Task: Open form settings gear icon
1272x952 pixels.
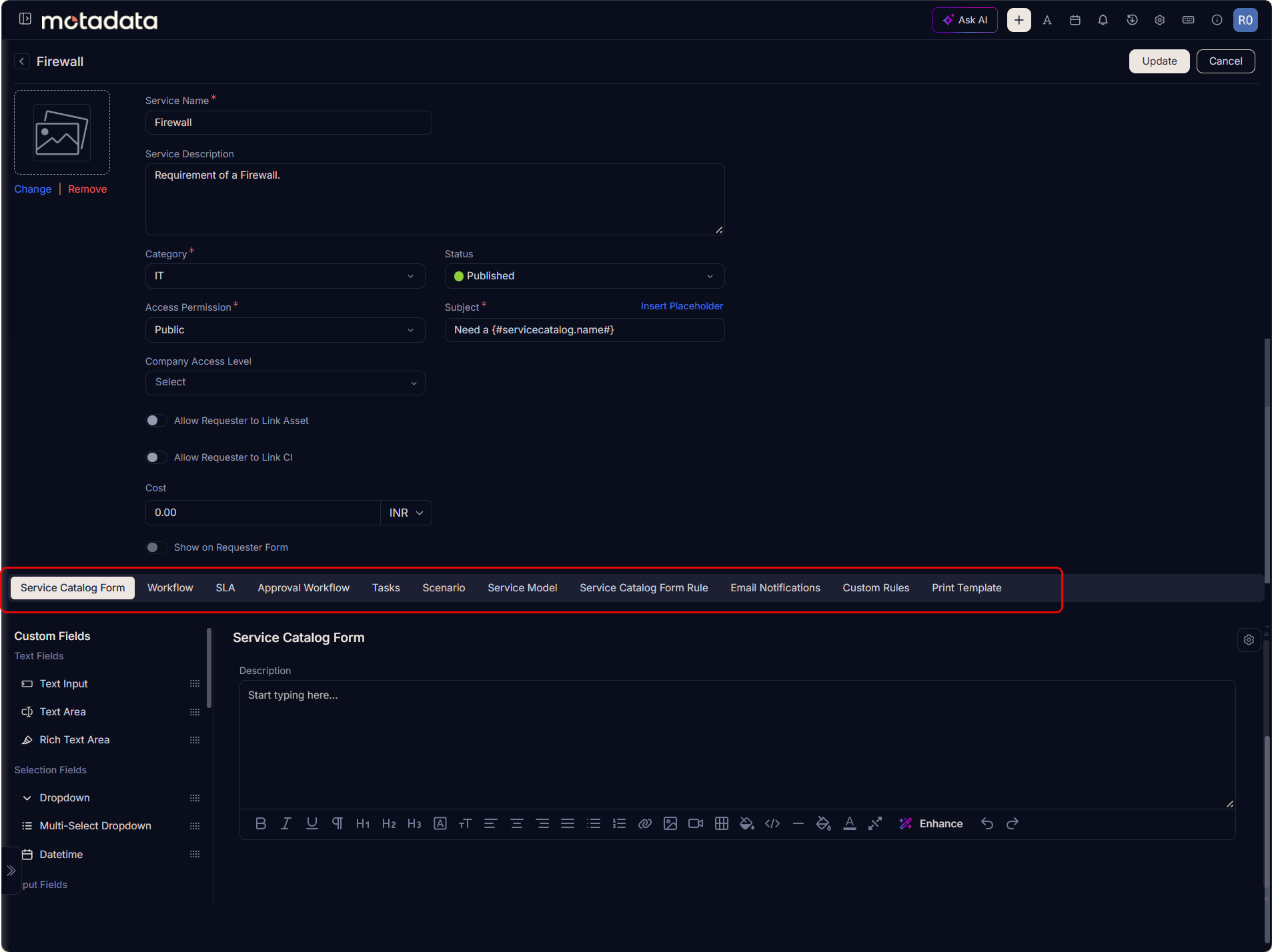Action: tap(1249, 639)
